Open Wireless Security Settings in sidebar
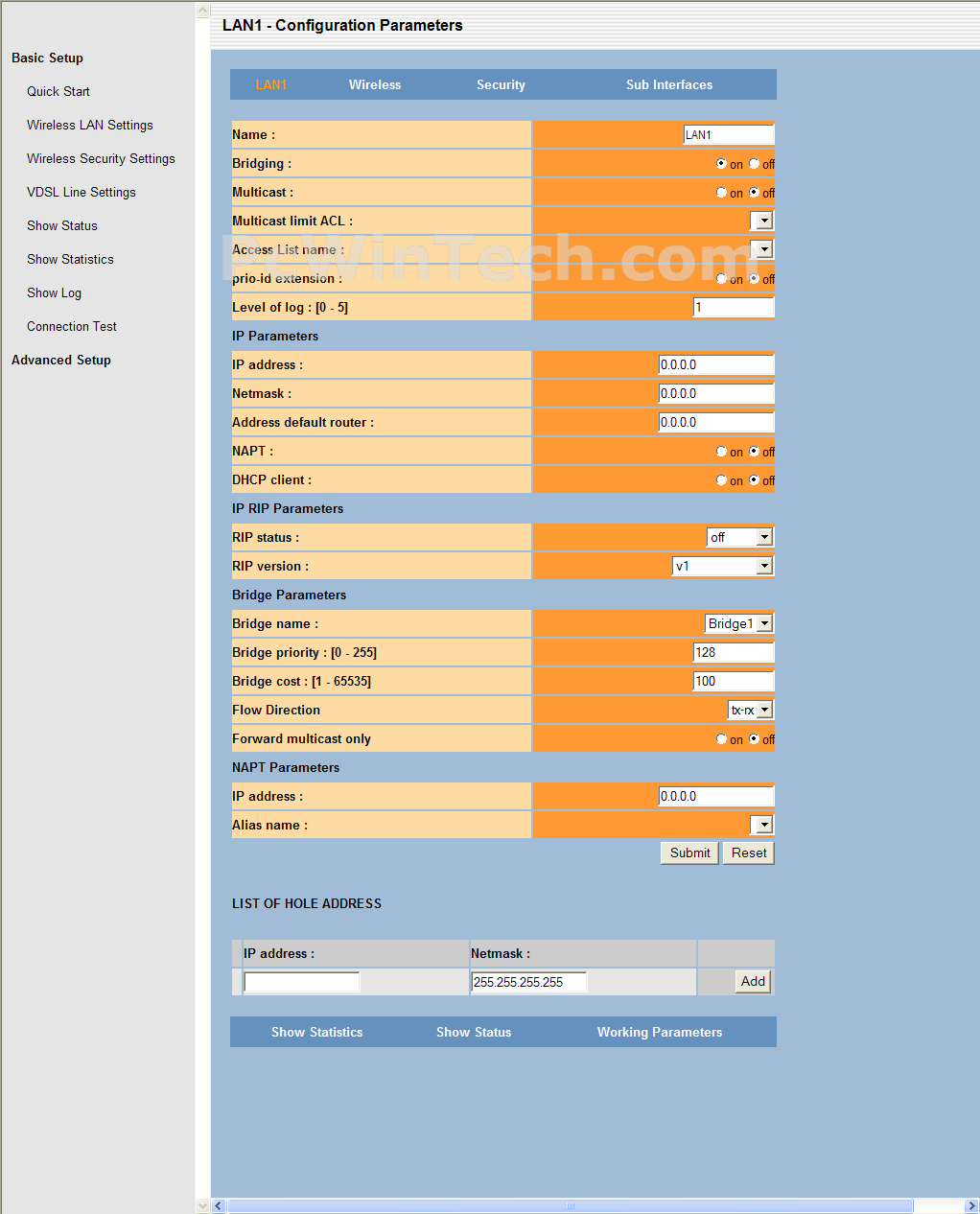Image resolution: width=980 pixels, height=1214 pixels. tap(101, 158)
